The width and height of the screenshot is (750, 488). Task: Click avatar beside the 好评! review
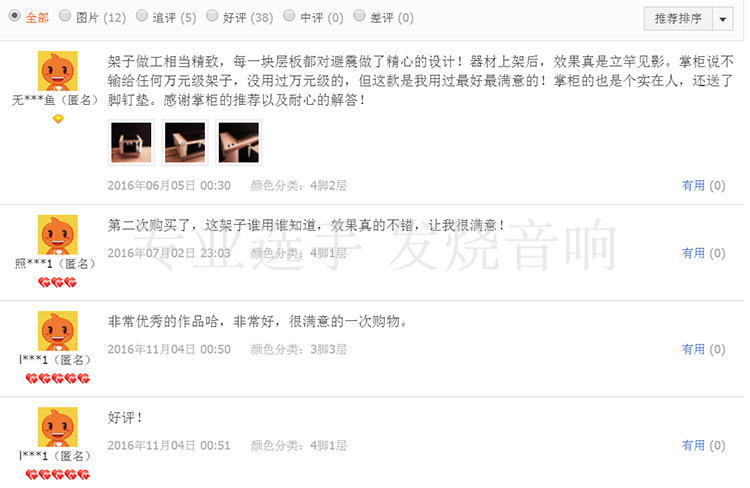pos(57,427)
